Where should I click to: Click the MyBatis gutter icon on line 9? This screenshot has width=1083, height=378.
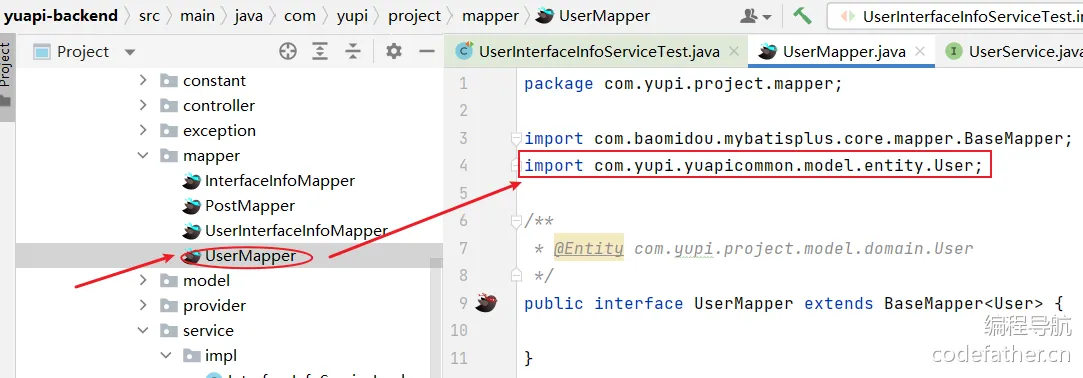click(486, 303)
